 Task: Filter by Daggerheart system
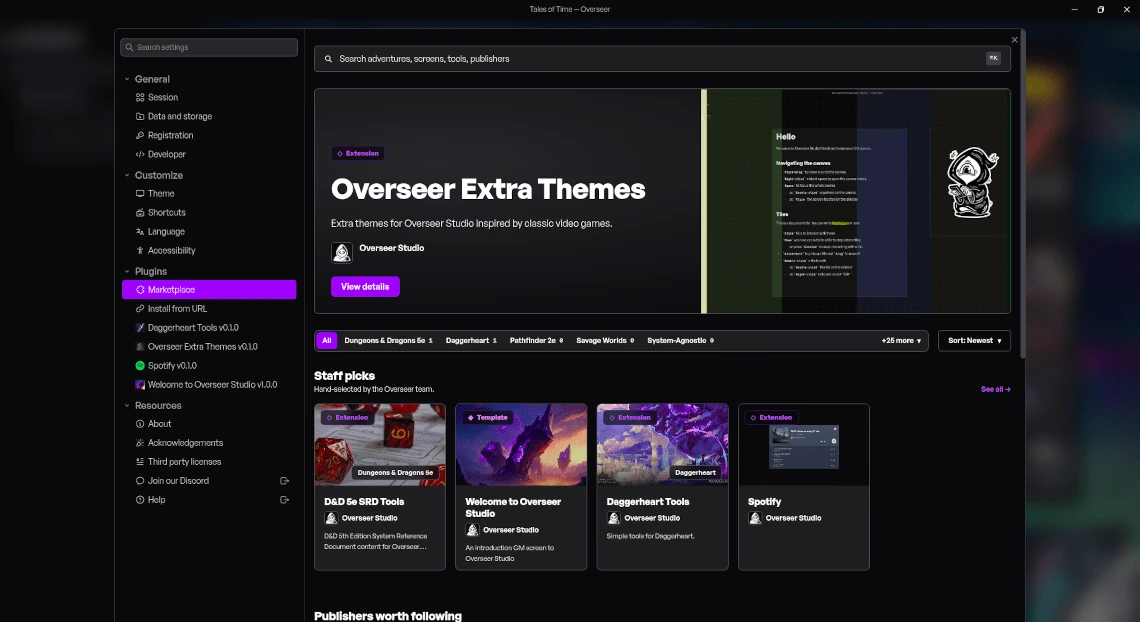[x=471, y=340]
